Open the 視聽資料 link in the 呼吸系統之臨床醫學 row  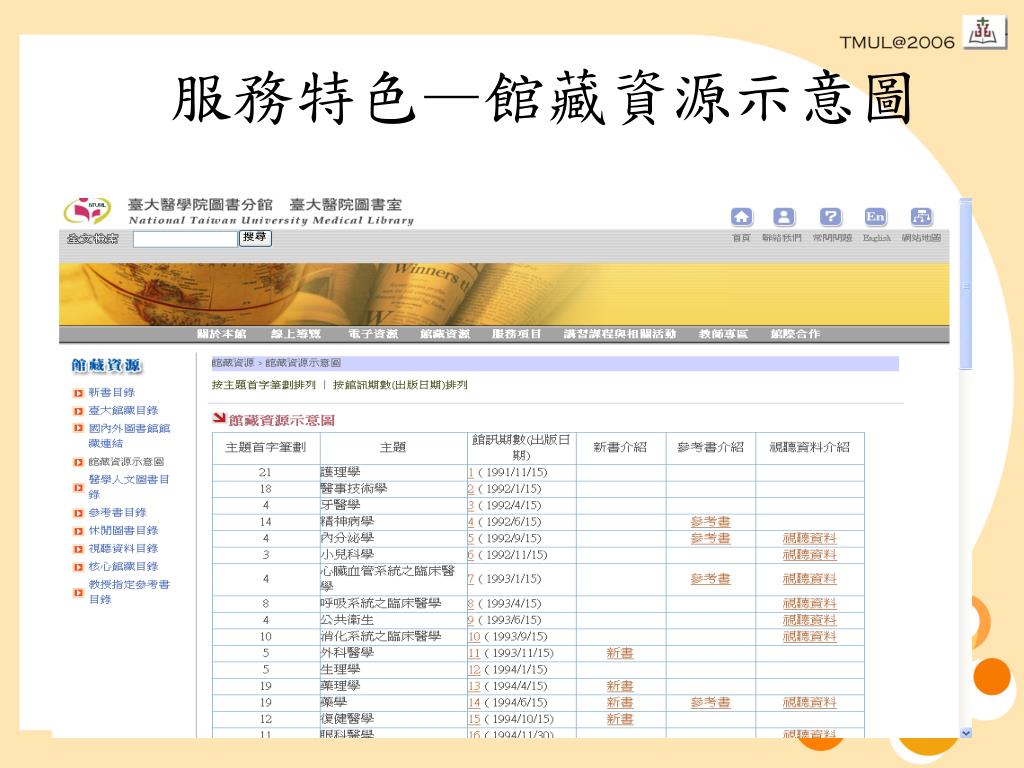coord(810,603)
